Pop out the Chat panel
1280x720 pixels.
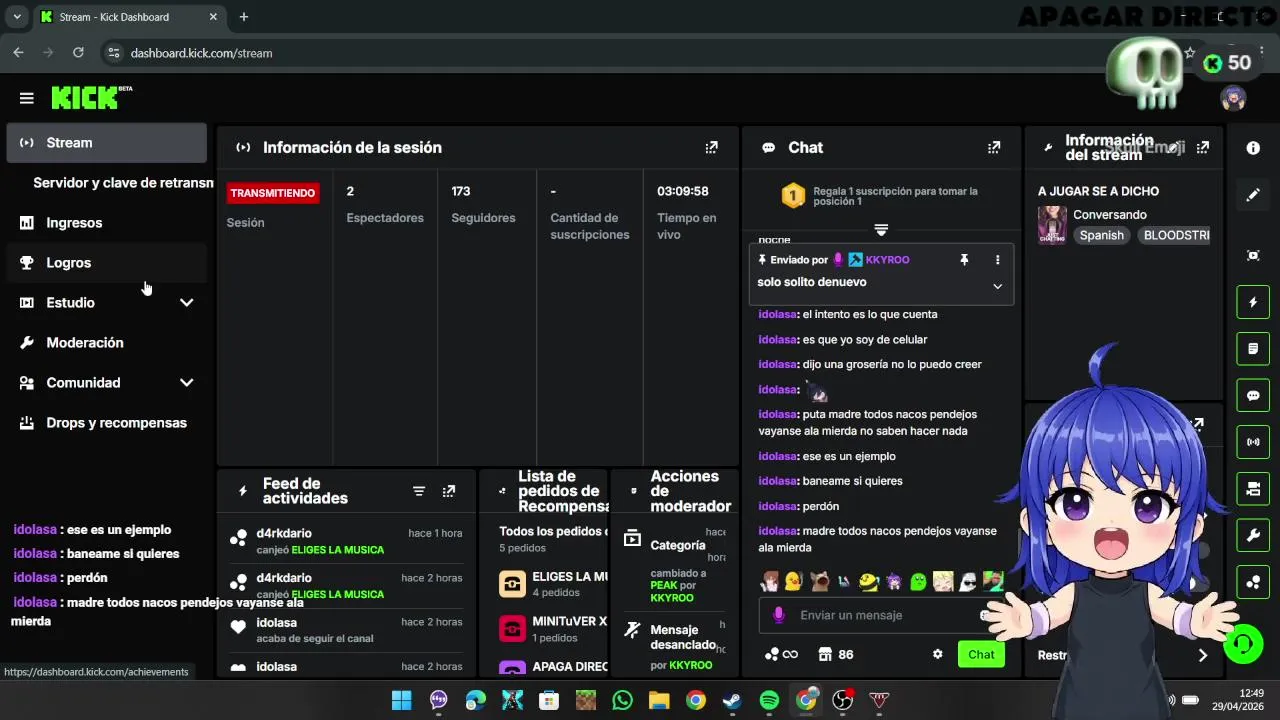(x=994, y=147)
